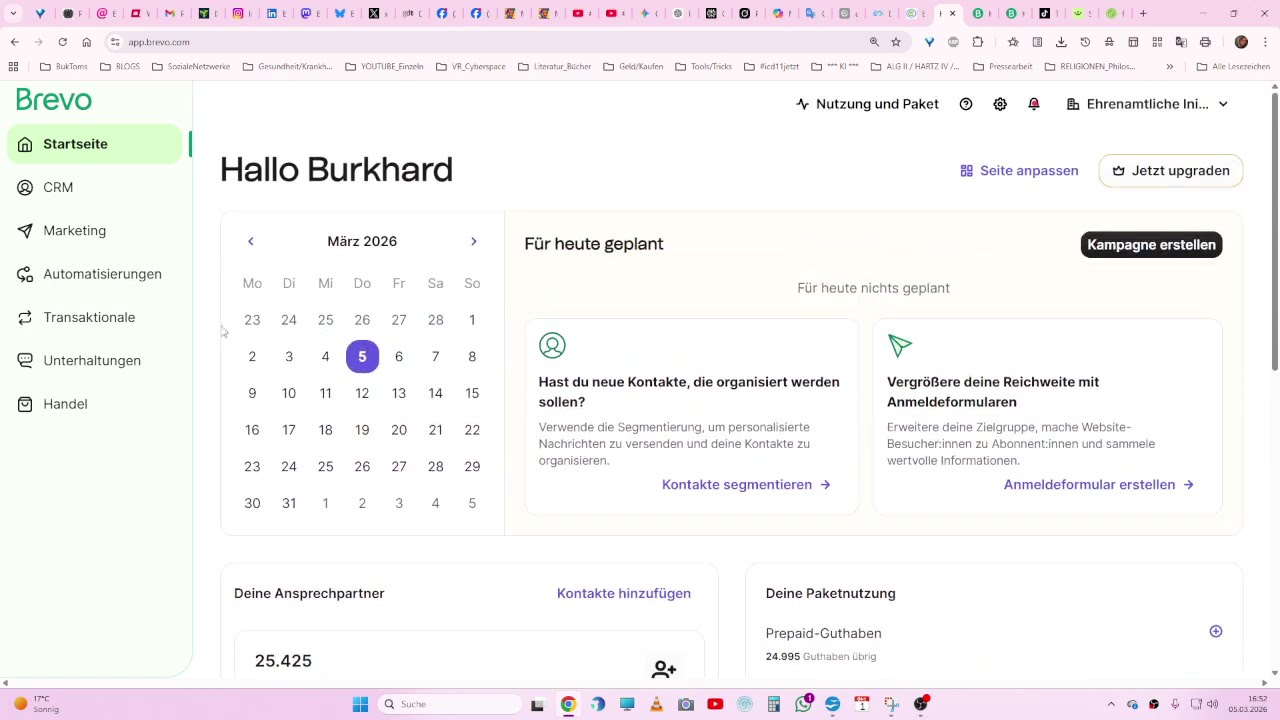Click contact icon on segmentation card
Screen dimensions: 1280x720
552,345
